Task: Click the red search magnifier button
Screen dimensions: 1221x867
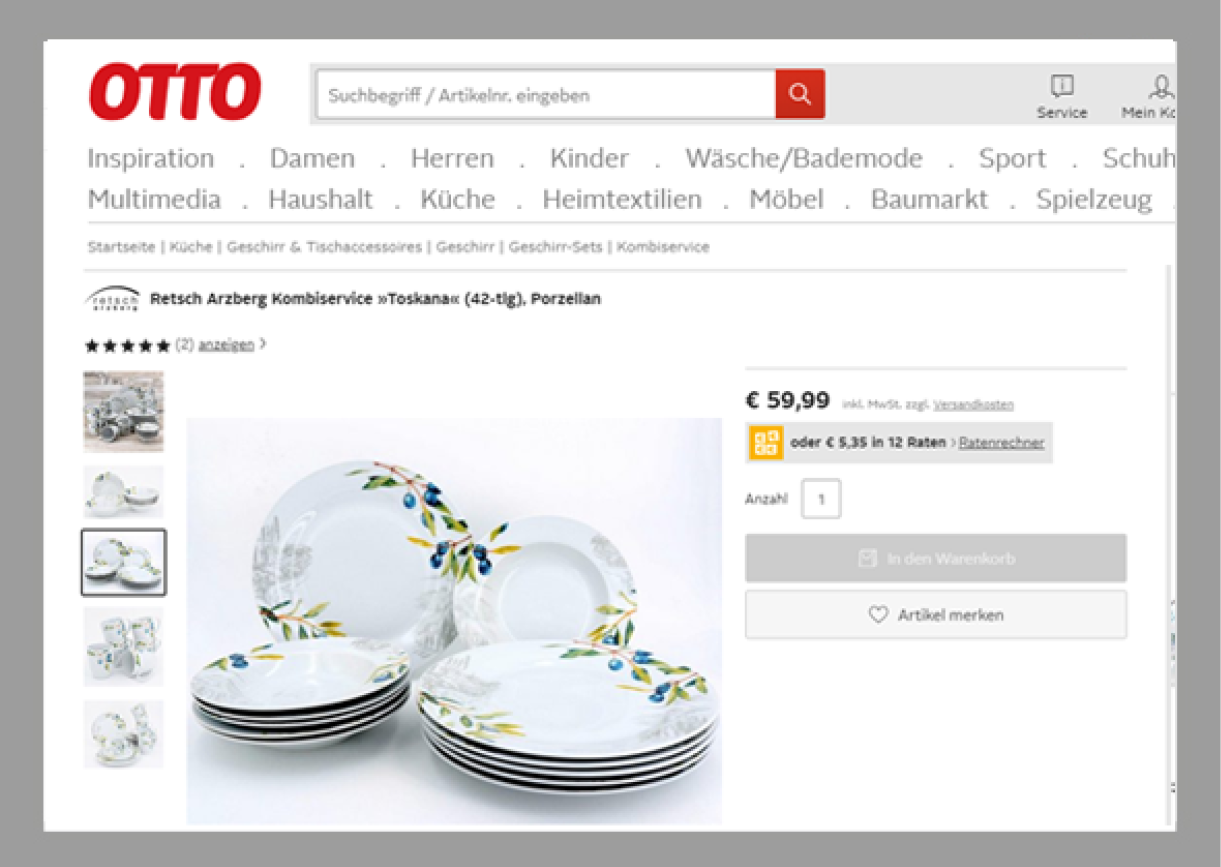Action: click(800, 94)
